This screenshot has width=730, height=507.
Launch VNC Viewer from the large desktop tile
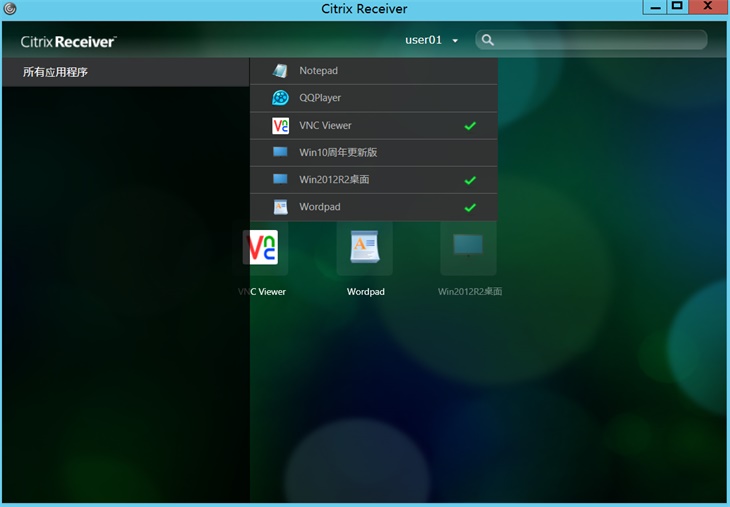pos(261,247)
